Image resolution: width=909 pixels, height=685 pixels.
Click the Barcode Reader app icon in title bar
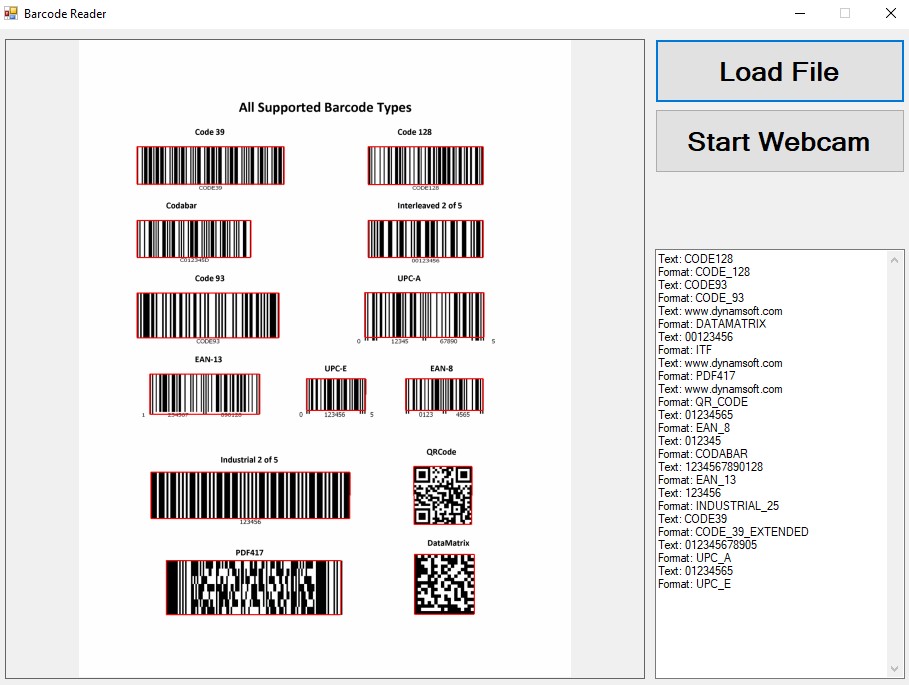11,14
